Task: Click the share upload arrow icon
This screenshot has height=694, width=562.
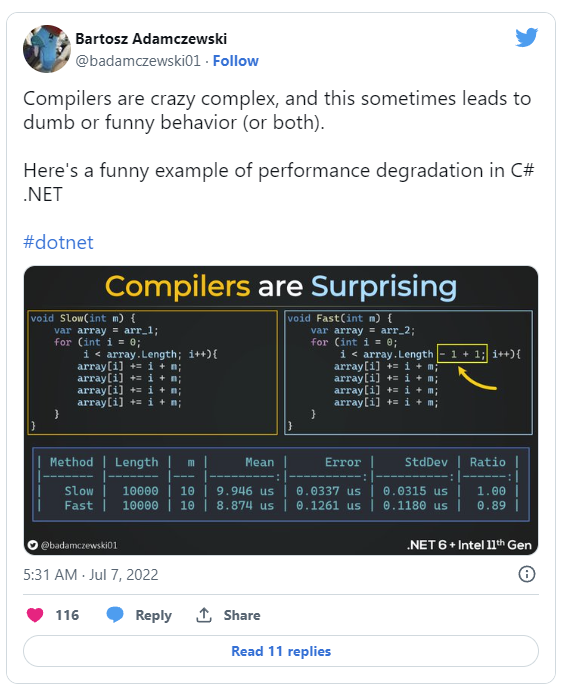Action: tap(204, 615)
